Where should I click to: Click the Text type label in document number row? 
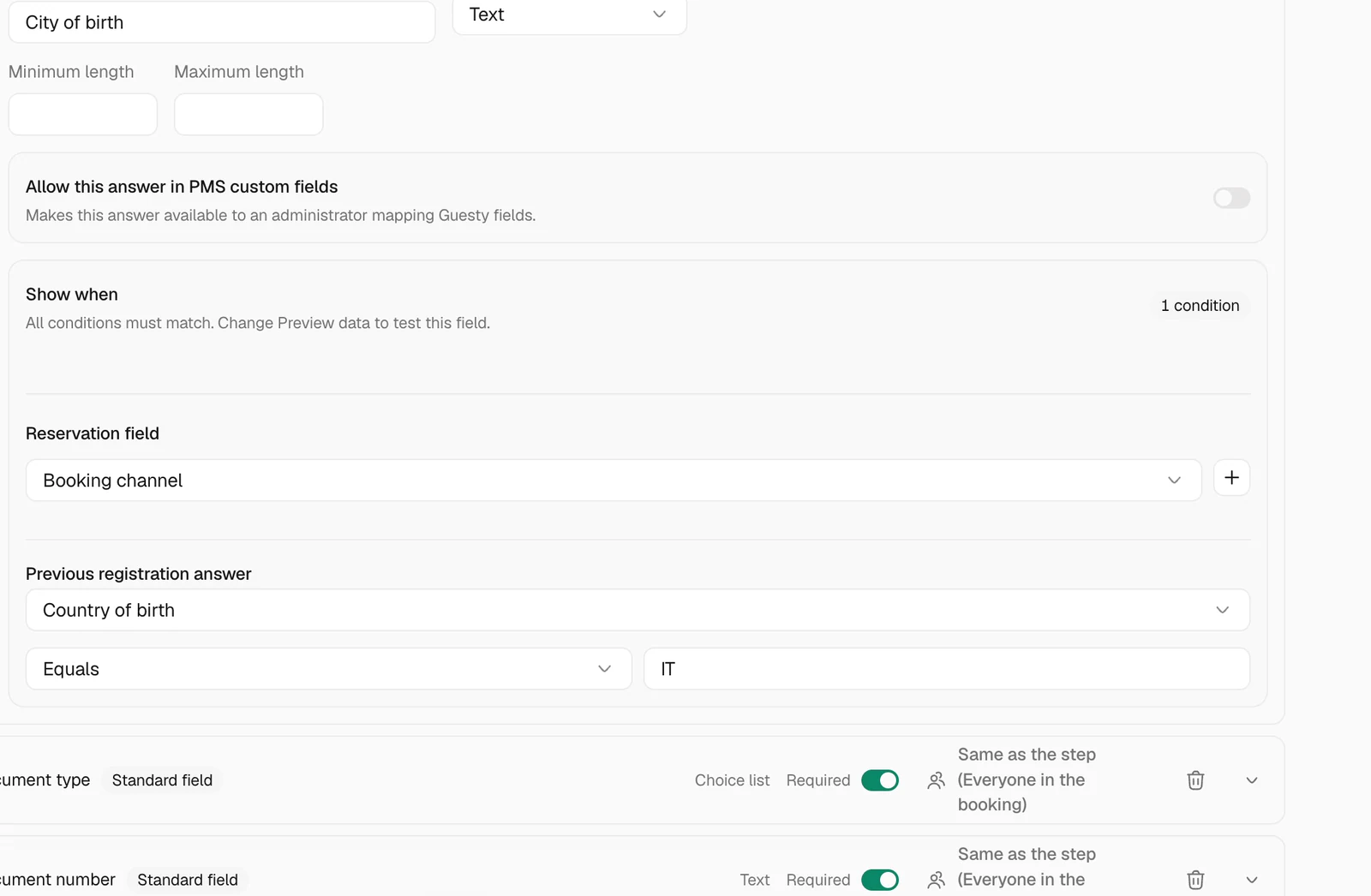pos(755,880)
